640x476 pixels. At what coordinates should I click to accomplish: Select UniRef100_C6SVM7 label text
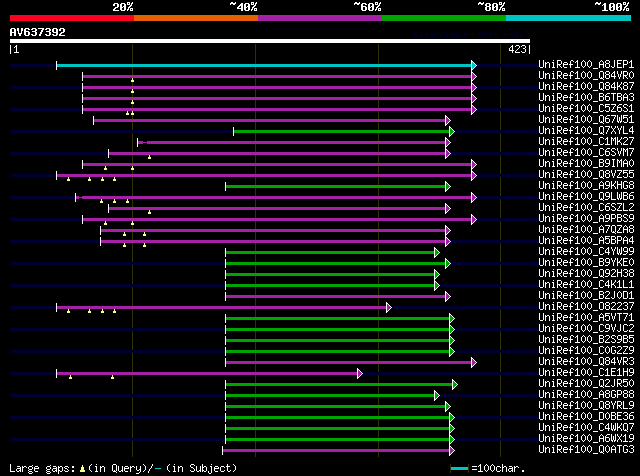[586, 153]
